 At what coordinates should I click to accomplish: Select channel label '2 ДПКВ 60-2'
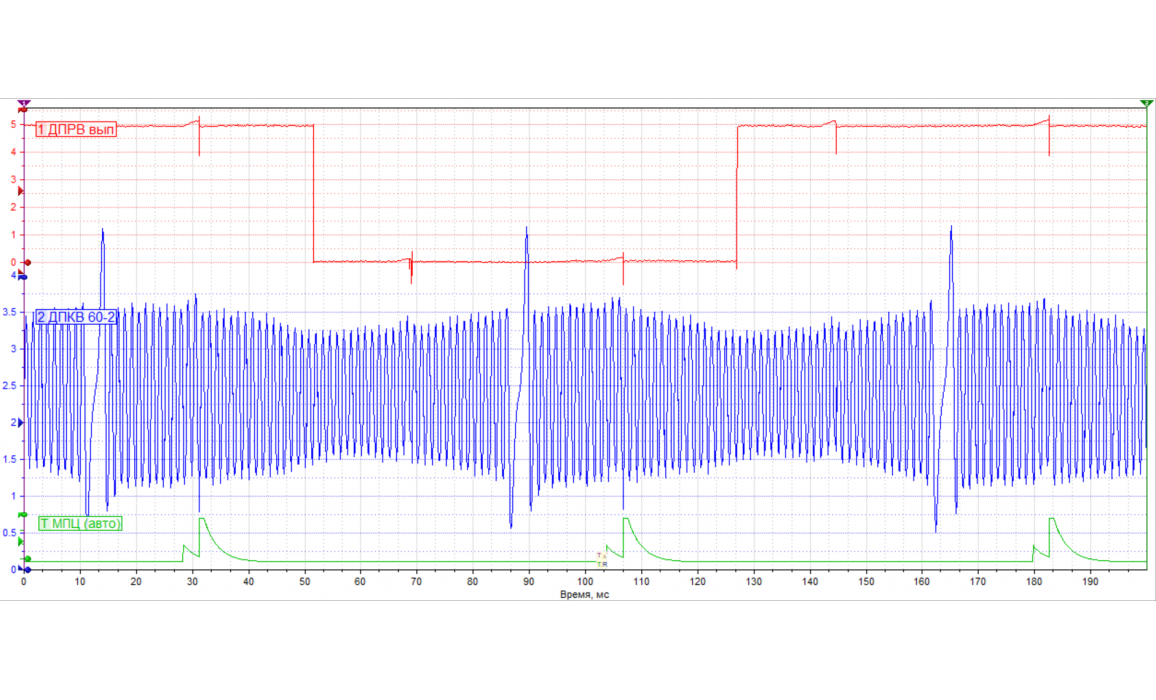[x=78, y=317]
